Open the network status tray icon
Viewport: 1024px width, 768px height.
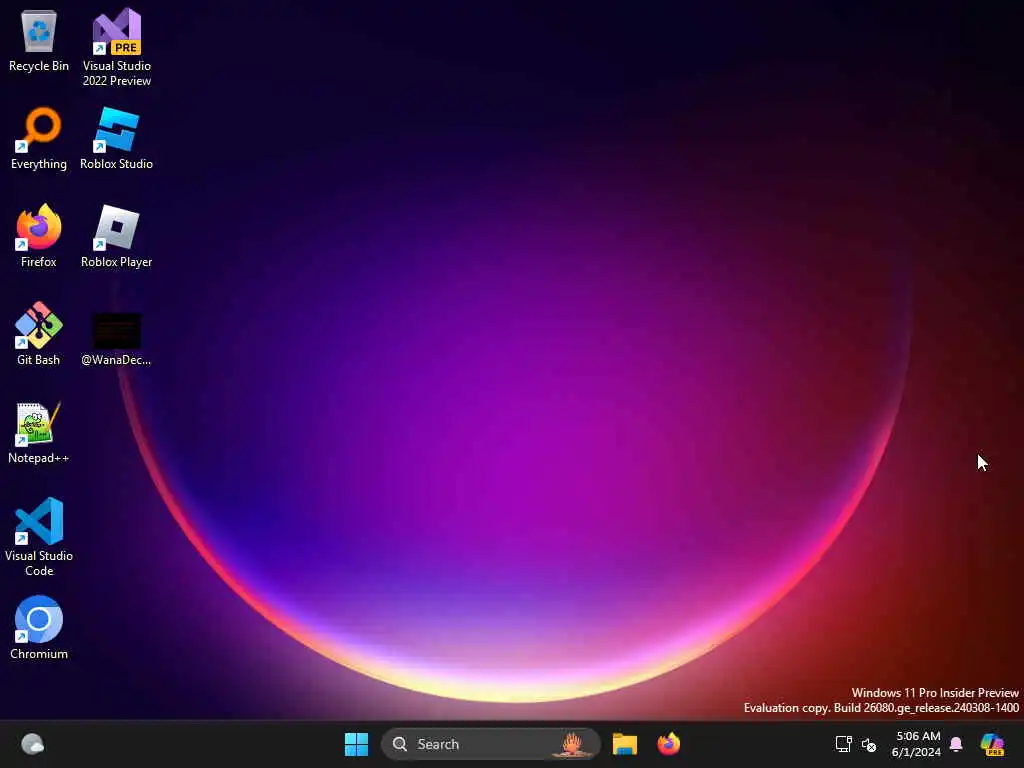pyautogui.click(x=843, y=744)
